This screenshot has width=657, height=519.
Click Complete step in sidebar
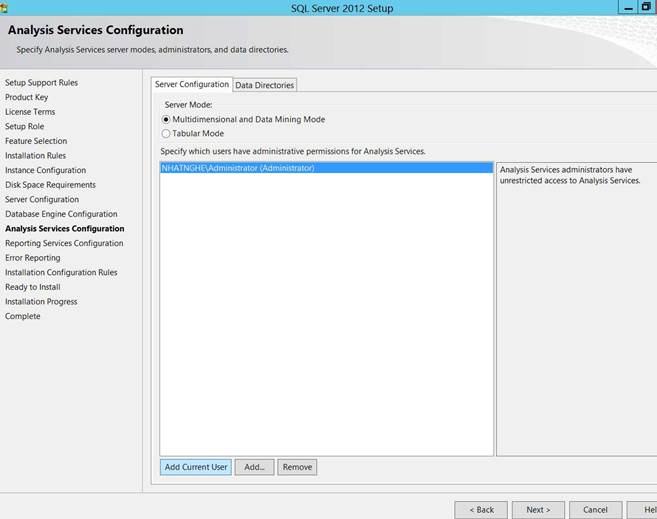(x=23, y=316)
